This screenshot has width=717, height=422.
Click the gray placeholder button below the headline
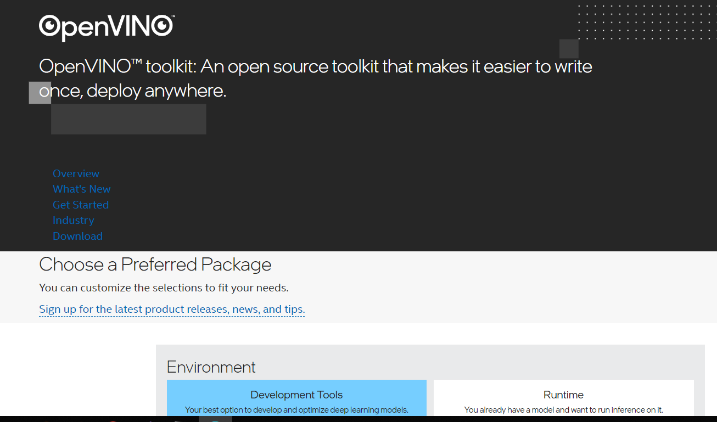pyautogui.click(x=128, y=119)
